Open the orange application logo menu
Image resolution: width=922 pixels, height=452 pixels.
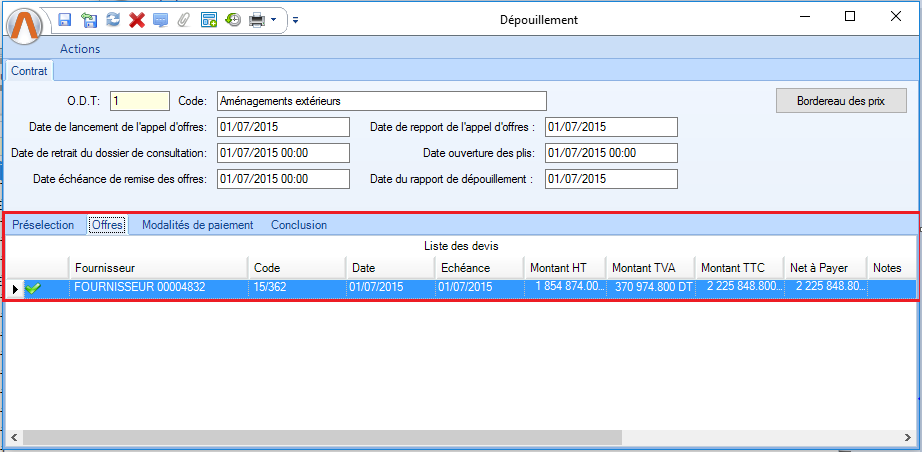pyautogui.click(x=27, y=24)
